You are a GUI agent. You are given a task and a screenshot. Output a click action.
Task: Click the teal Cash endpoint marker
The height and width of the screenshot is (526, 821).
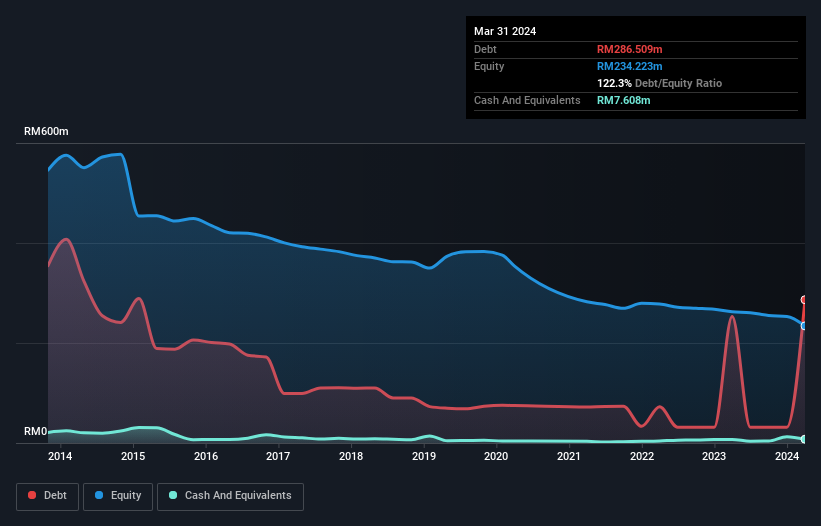pyautogui.click(x=804, y=439)
